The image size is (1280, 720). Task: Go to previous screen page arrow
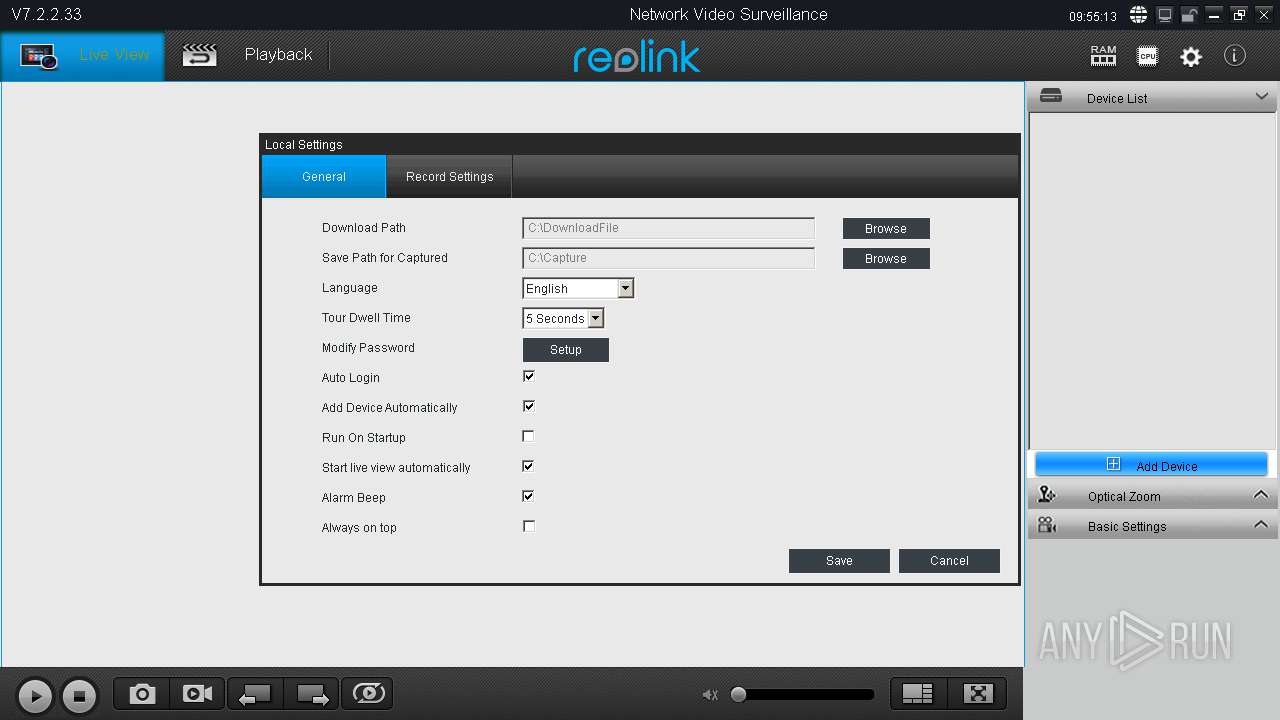pyautogui.click(x=256, y=694)
